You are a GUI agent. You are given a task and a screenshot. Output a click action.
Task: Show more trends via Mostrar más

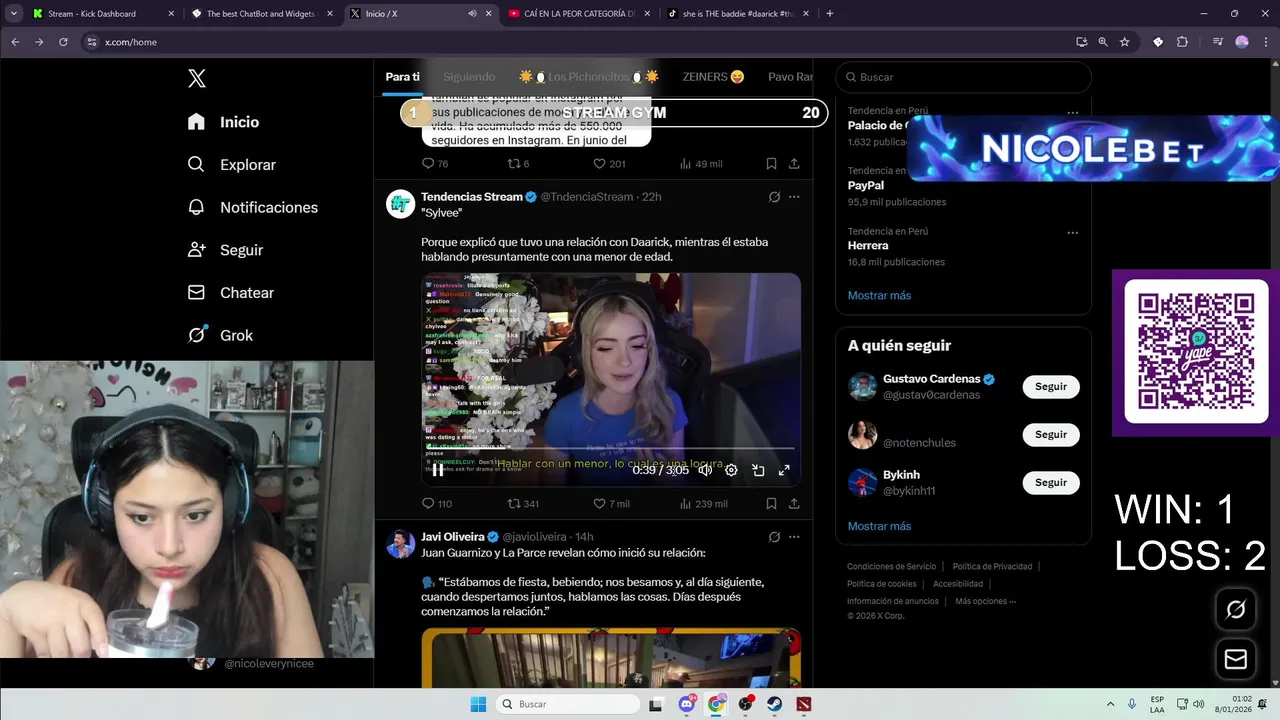pyautogui.click(x=879, y=296)
